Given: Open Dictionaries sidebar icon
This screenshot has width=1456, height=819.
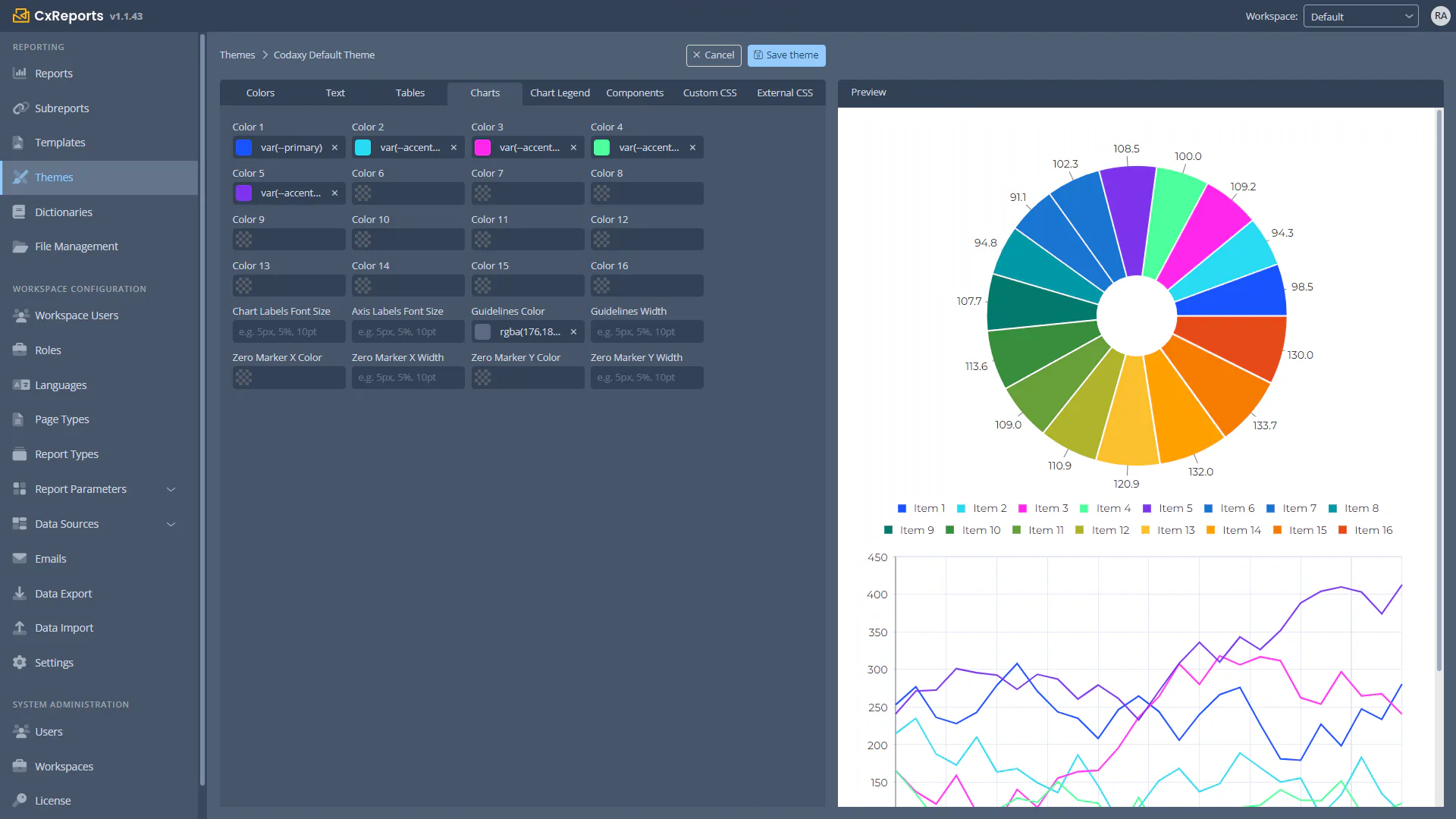Looking at the screenshot, I should click(20, 212).
